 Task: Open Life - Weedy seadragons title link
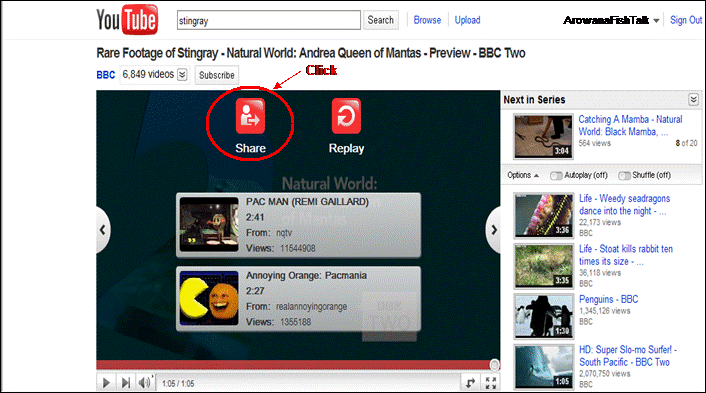[624, 205]
